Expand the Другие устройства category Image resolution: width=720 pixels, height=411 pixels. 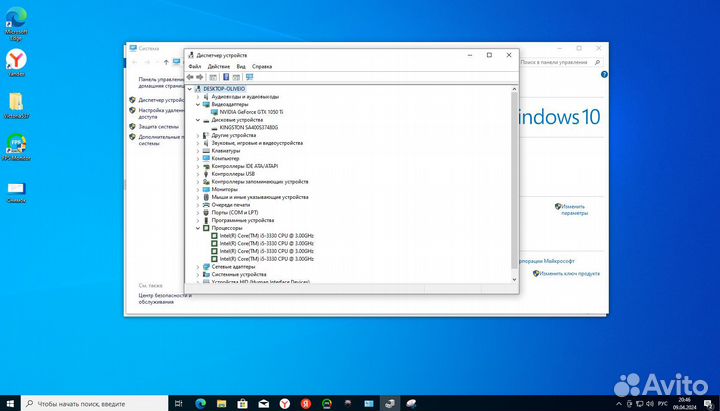point(198,135)
